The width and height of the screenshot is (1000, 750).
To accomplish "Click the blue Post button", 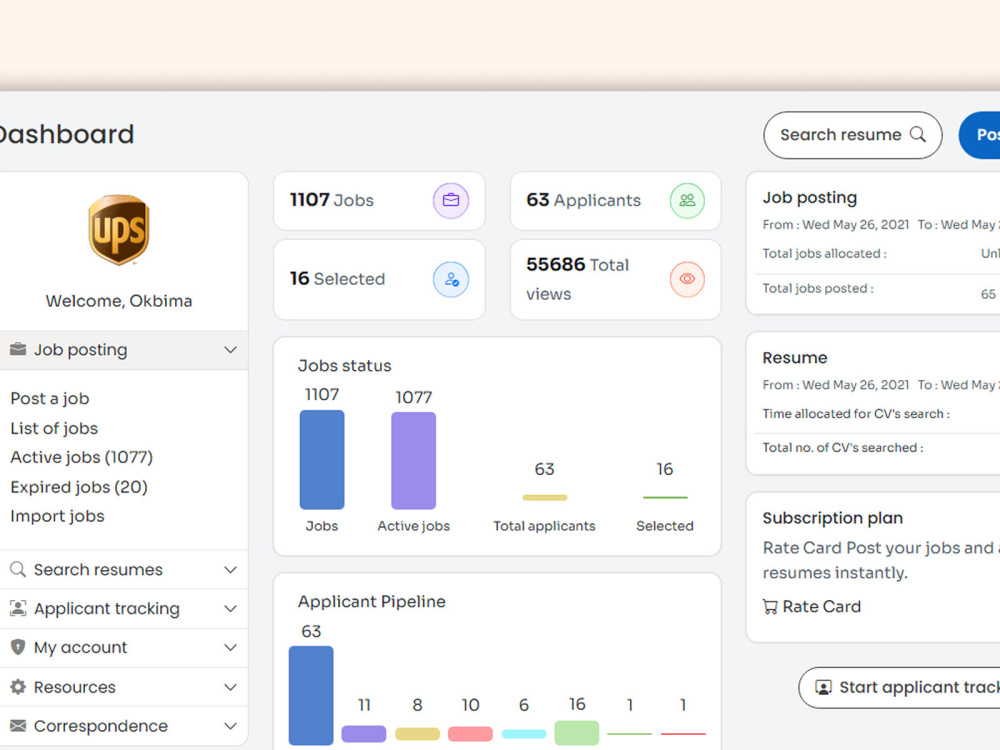I will click(980, 135).
